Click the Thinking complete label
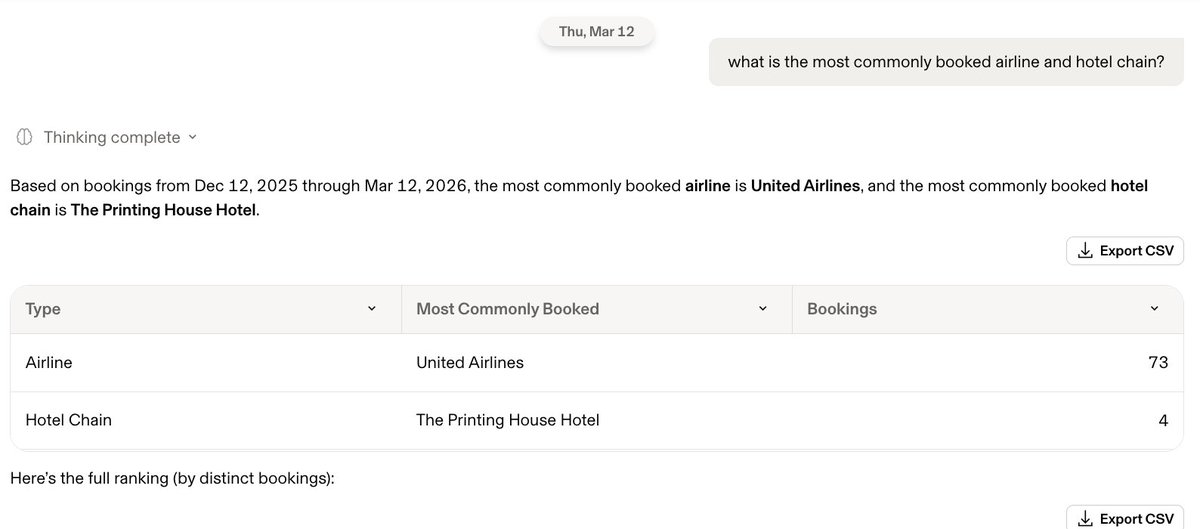 point(112,137)
